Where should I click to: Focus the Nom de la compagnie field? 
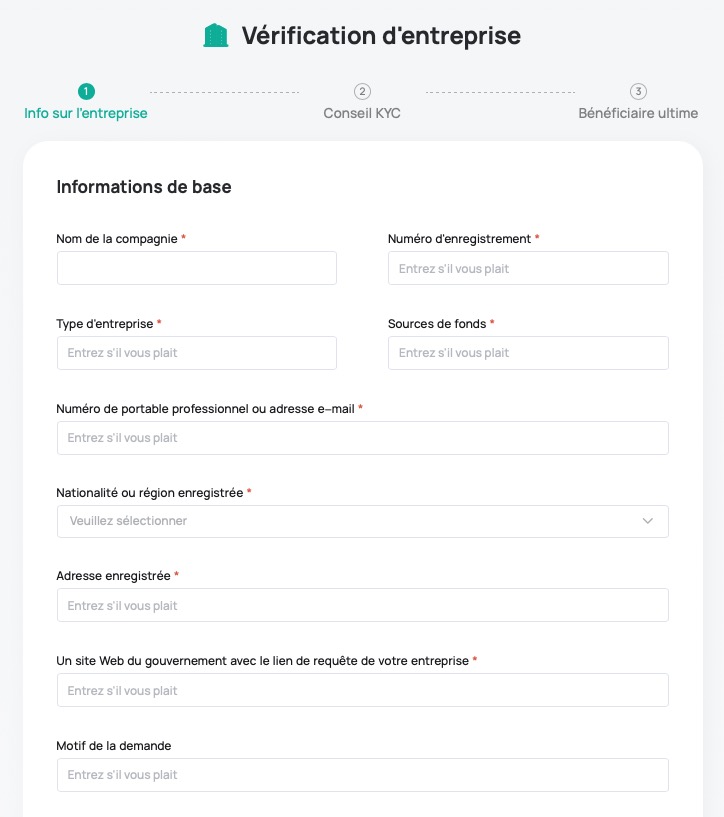197,268
